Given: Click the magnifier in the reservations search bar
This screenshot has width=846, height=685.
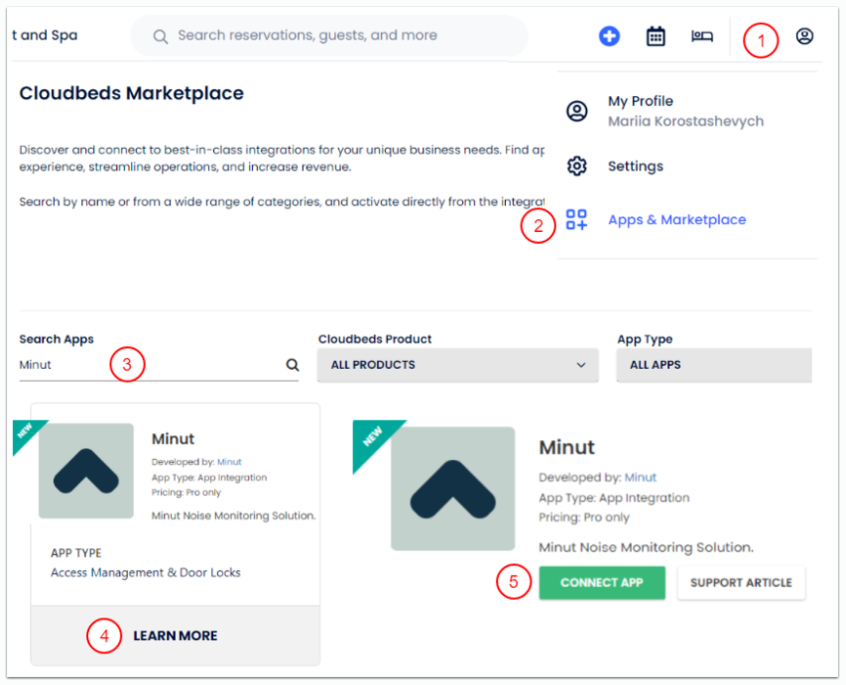Looking at the screenshot, I should tap(160, 36).
